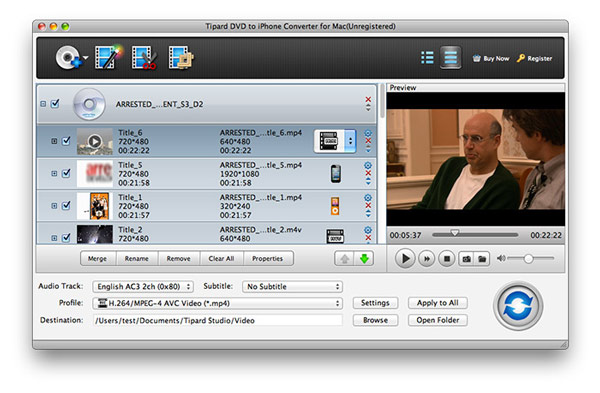This screenshot has height=393, width=600.
Task: Open the Load DVD dropdown arrow
Action: (x=86, y=58)
